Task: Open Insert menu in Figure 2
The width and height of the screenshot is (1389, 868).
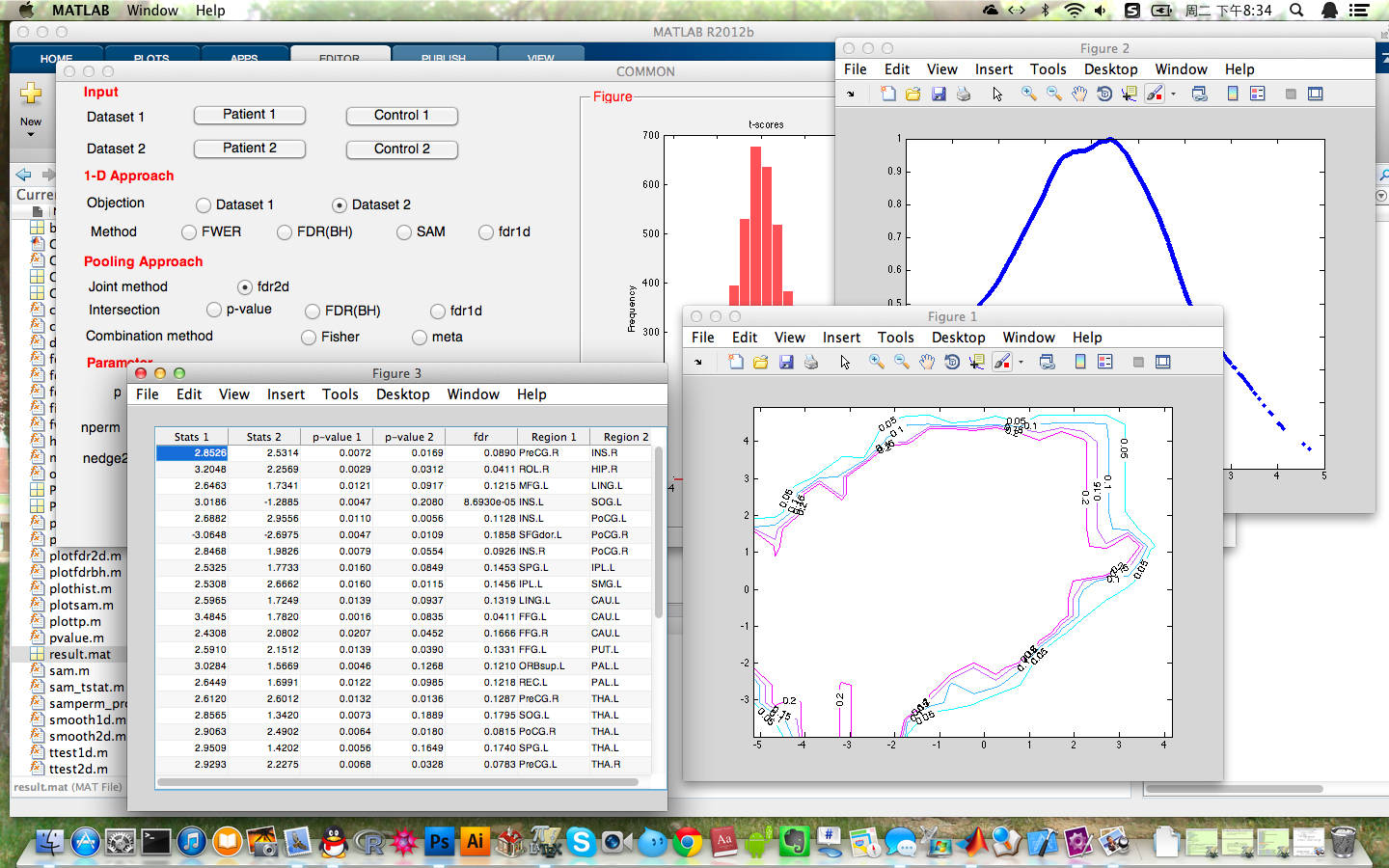Action: point(993,69)
